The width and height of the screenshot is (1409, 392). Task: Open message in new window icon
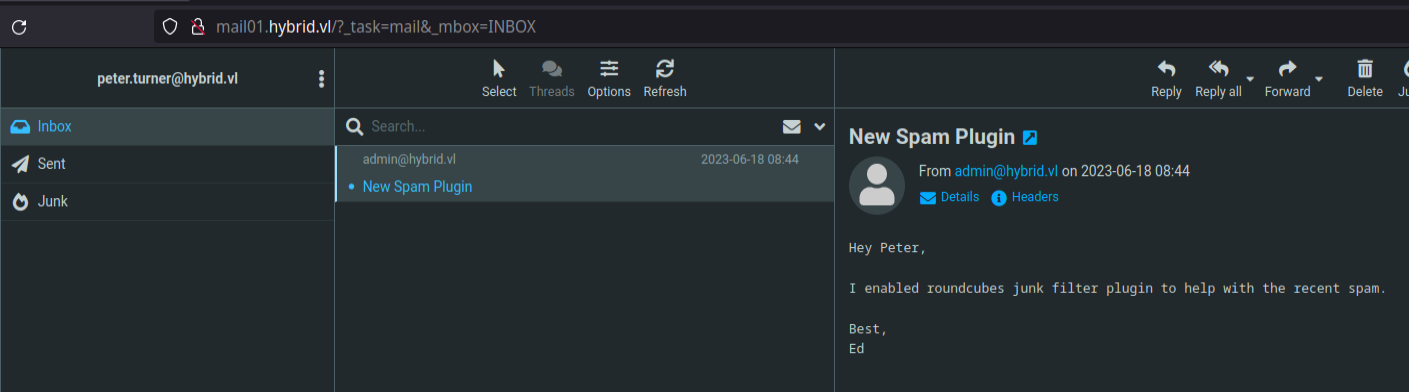click(1030, 137)
